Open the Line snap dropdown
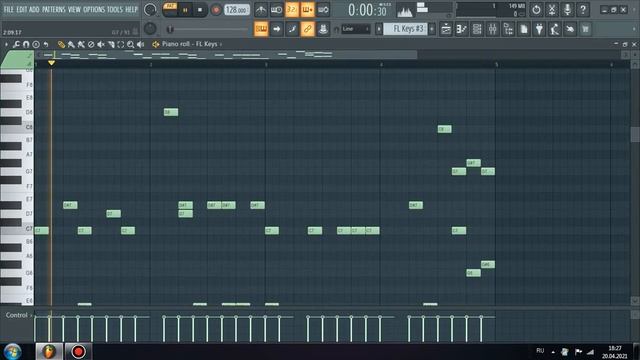Screen dimensions: 640x360 (356, 29)
